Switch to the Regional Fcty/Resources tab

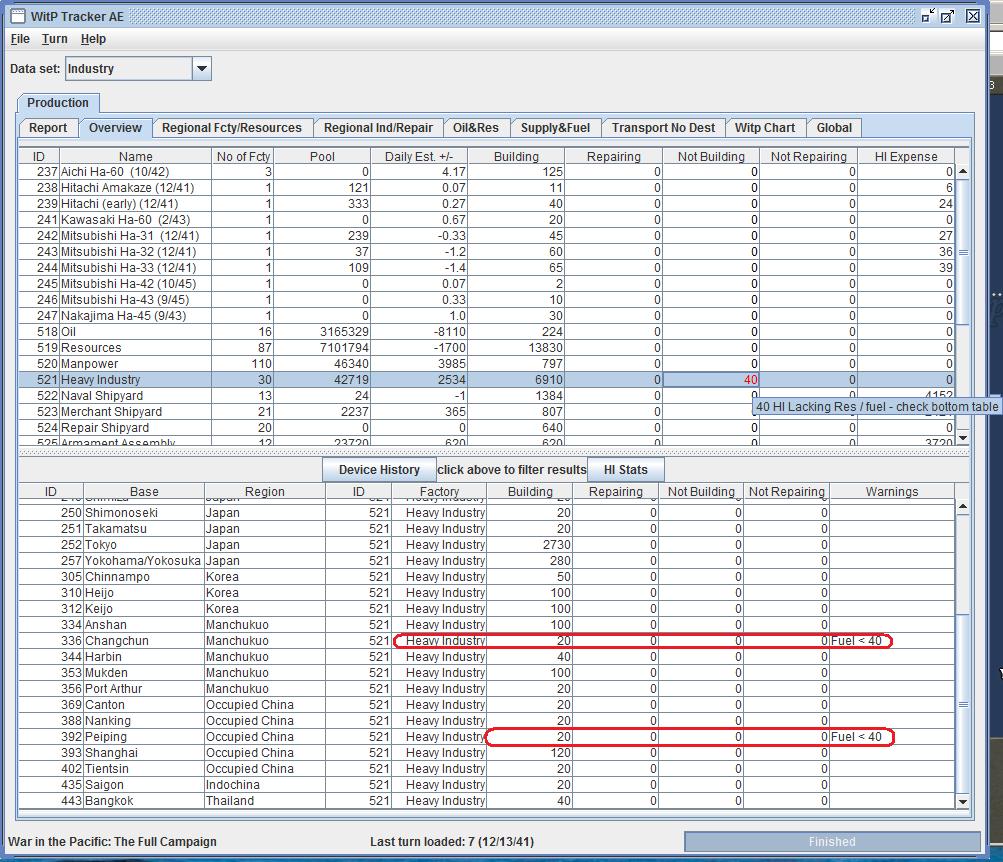(x=231, y=128)
